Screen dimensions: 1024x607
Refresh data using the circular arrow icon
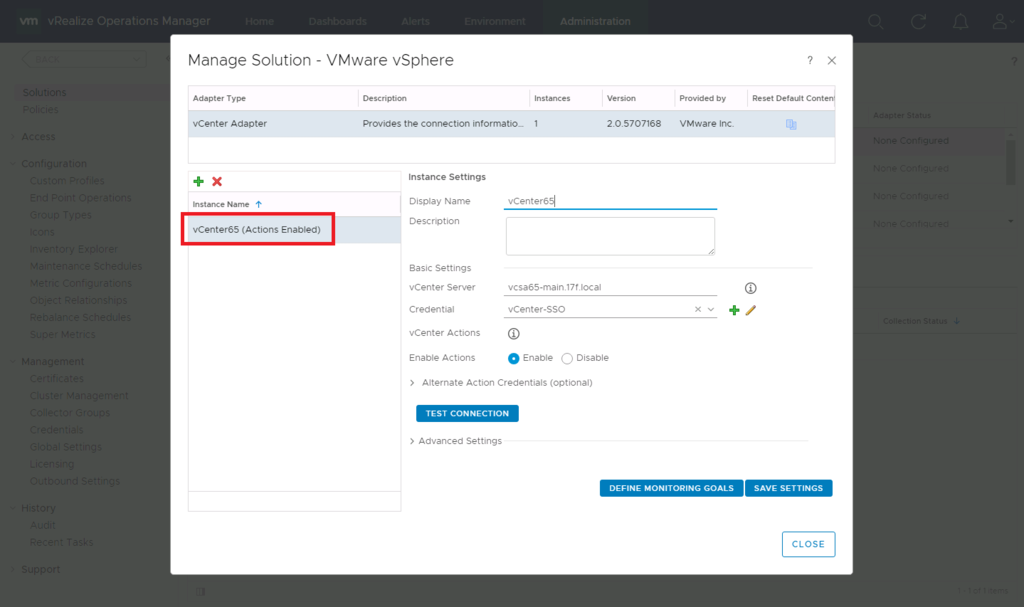918,20
